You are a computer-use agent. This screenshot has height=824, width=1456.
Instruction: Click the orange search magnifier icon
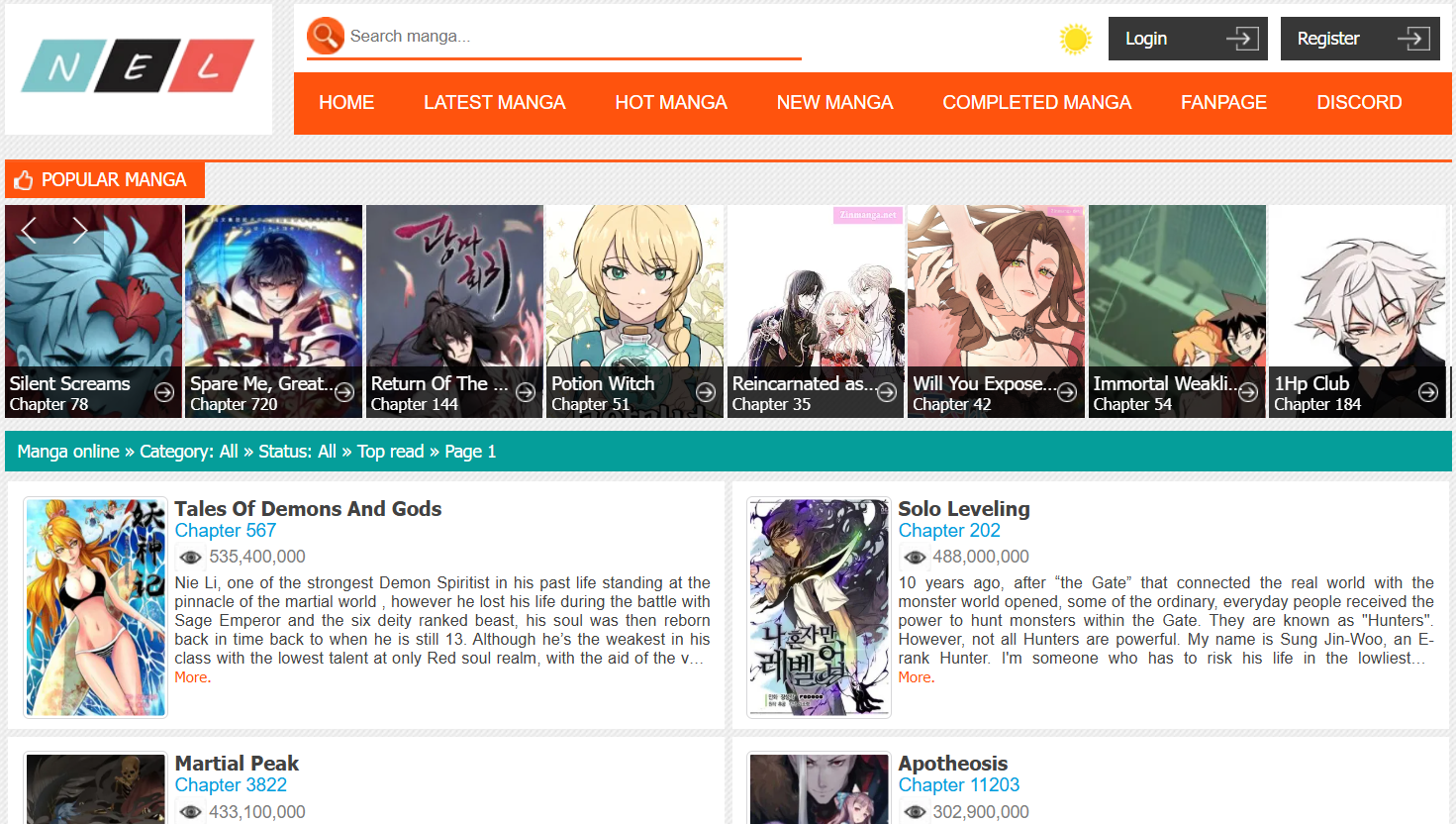click(x=325, y=36)
